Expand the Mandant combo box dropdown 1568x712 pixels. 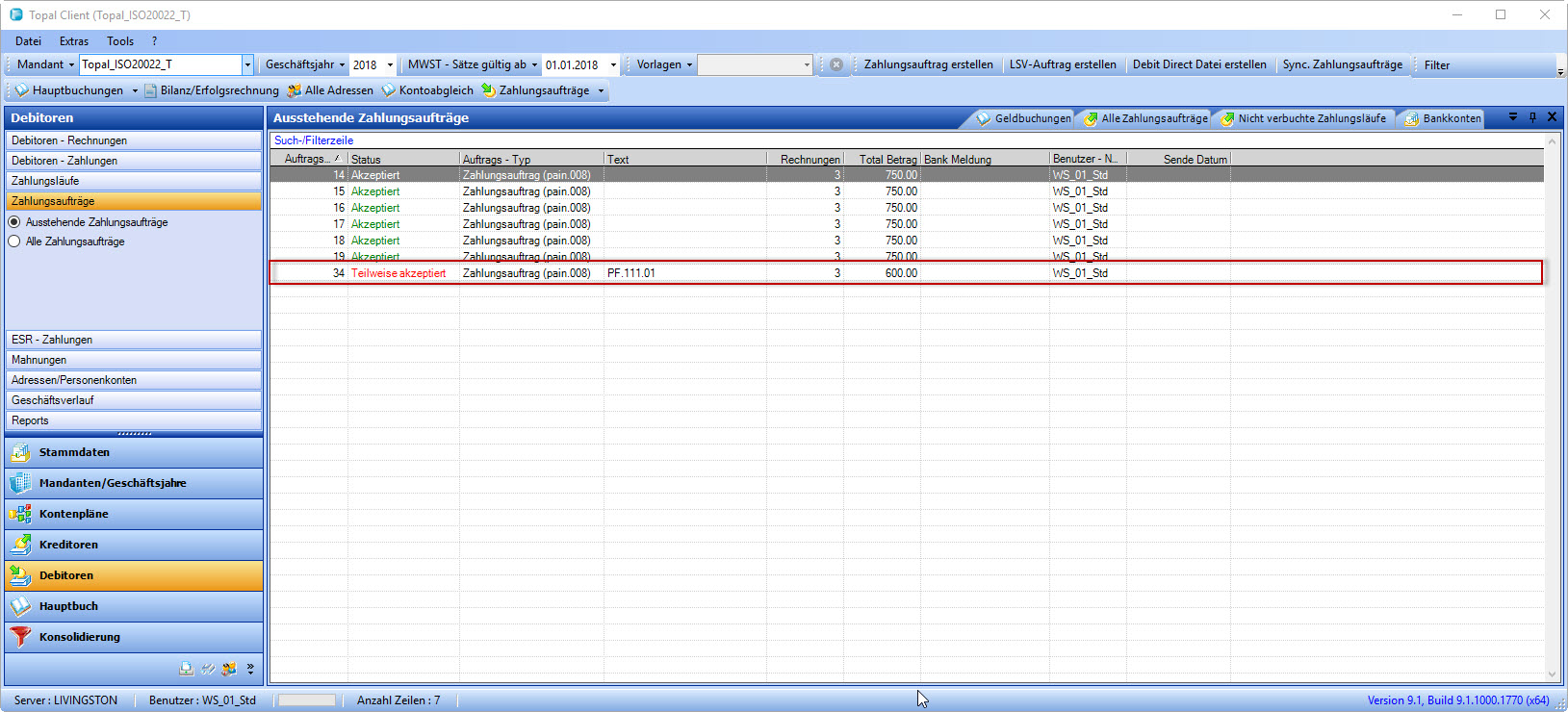point(247,64)
